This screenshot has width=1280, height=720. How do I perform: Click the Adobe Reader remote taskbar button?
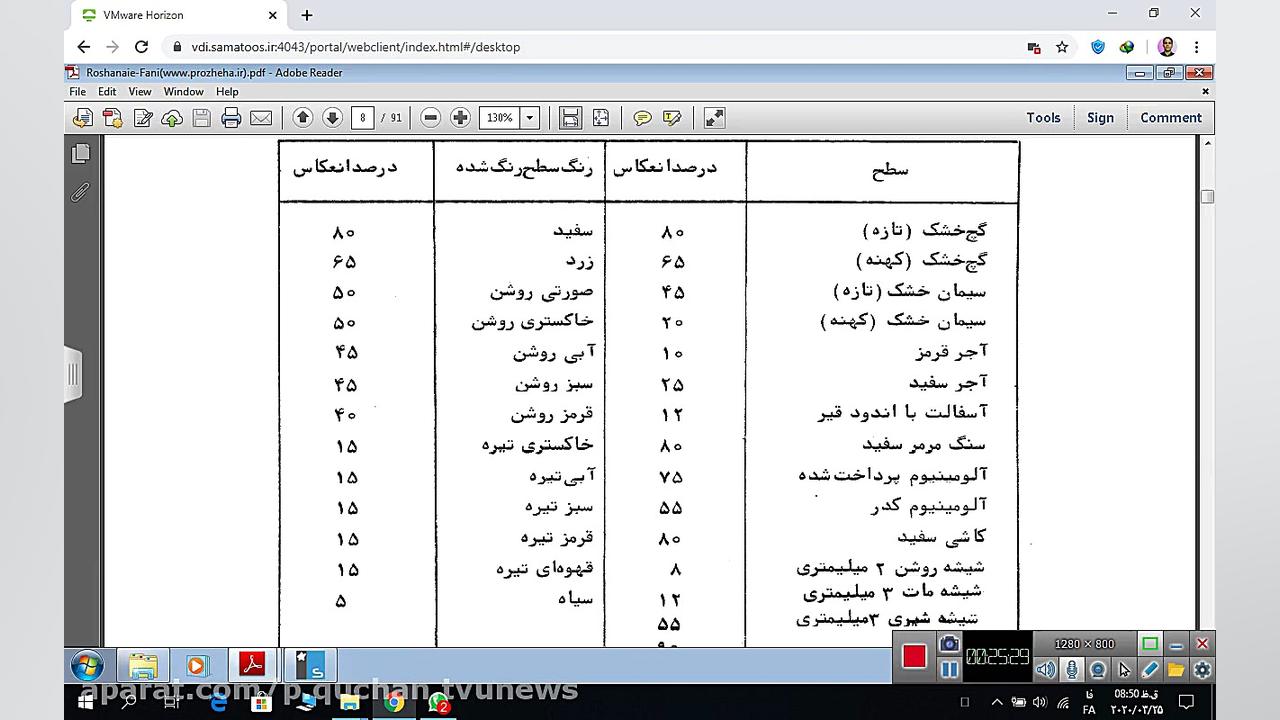252,665
